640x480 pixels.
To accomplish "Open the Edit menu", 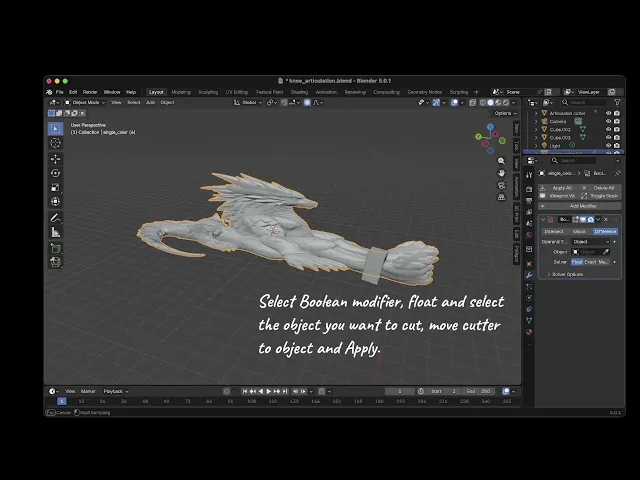I will pos(73,92).
